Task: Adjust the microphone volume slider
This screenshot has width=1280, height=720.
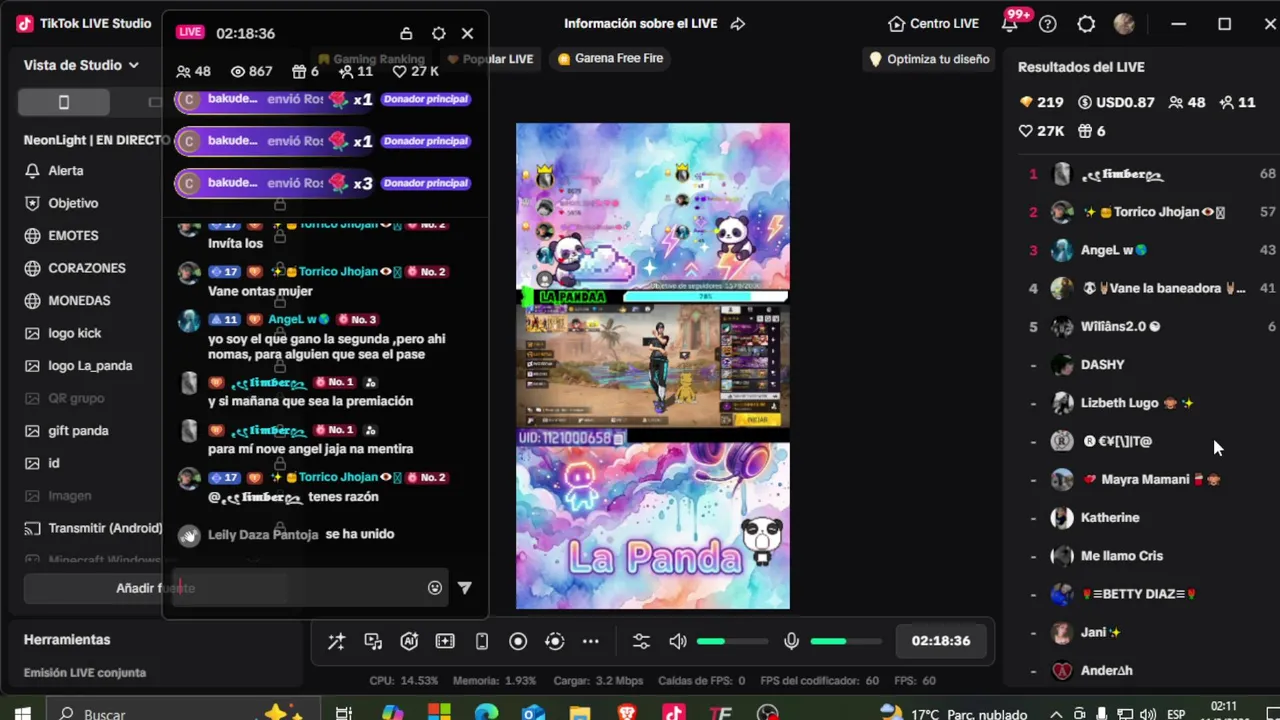Action: (x=846, y=641)
